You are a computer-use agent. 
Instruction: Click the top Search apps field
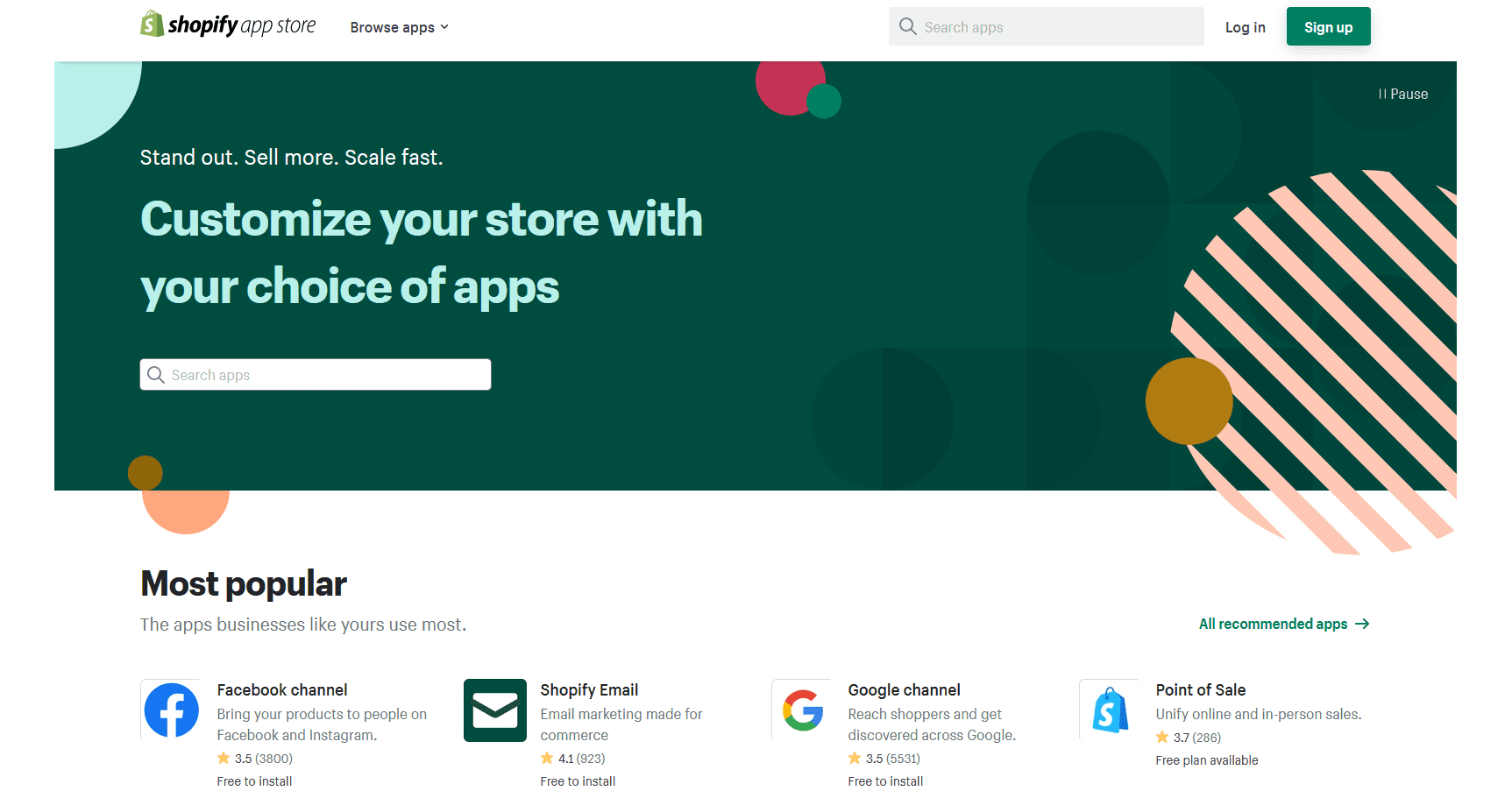pos(1046,26)
